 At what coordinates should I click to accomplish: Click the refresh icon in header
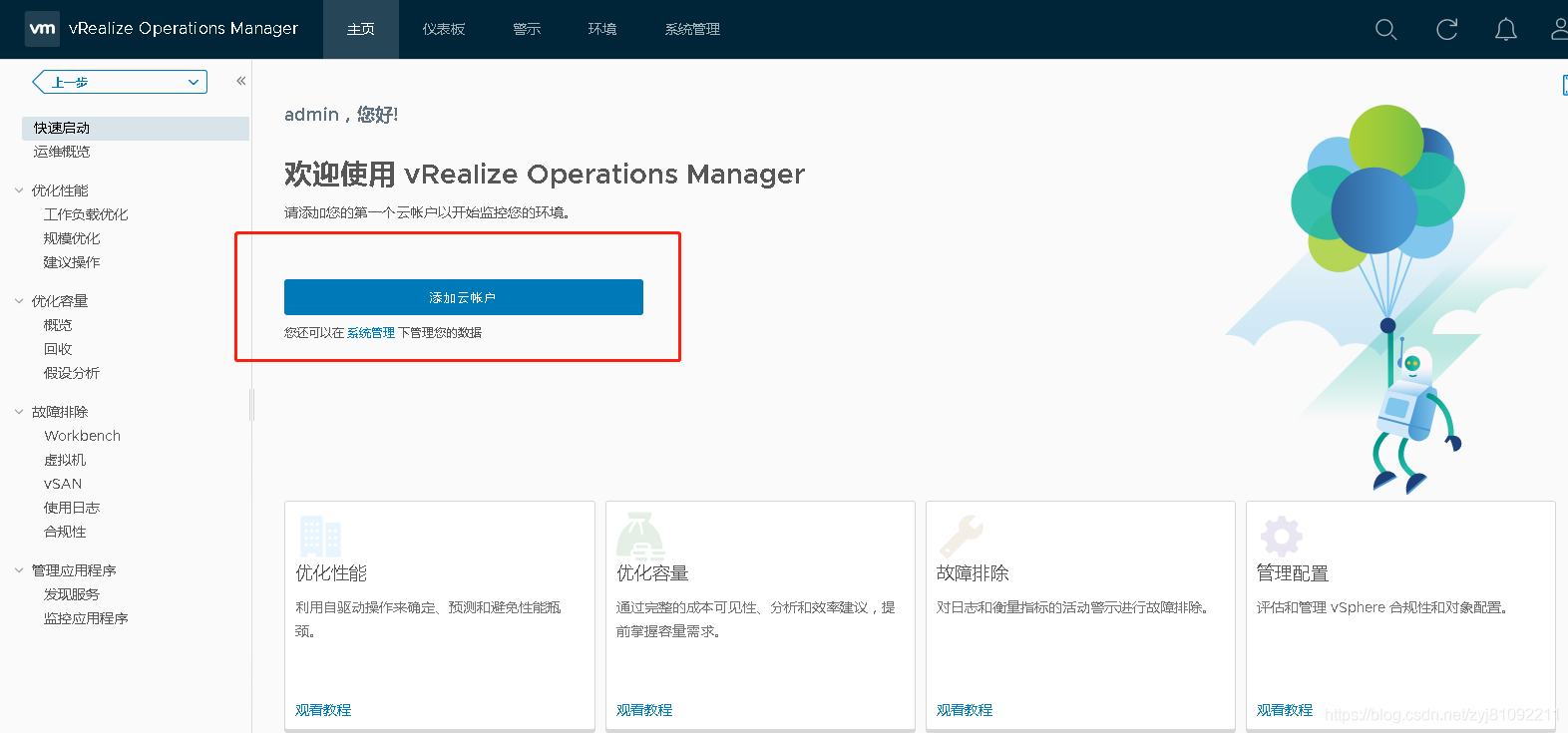point(1446,30)
